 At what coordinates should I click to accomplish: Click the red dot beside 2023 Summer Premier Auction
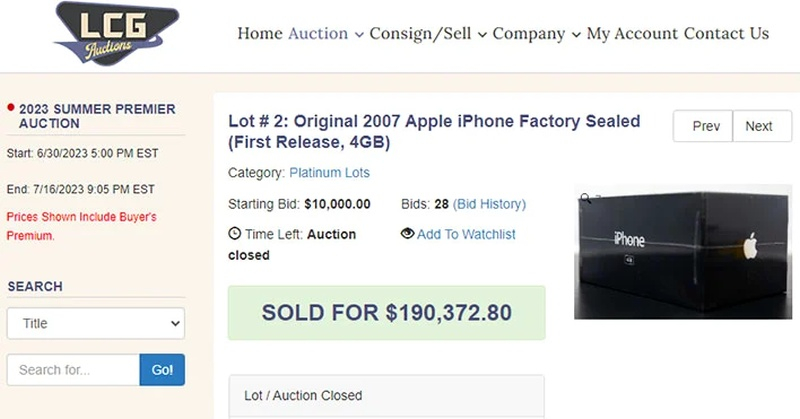[10, 107]
